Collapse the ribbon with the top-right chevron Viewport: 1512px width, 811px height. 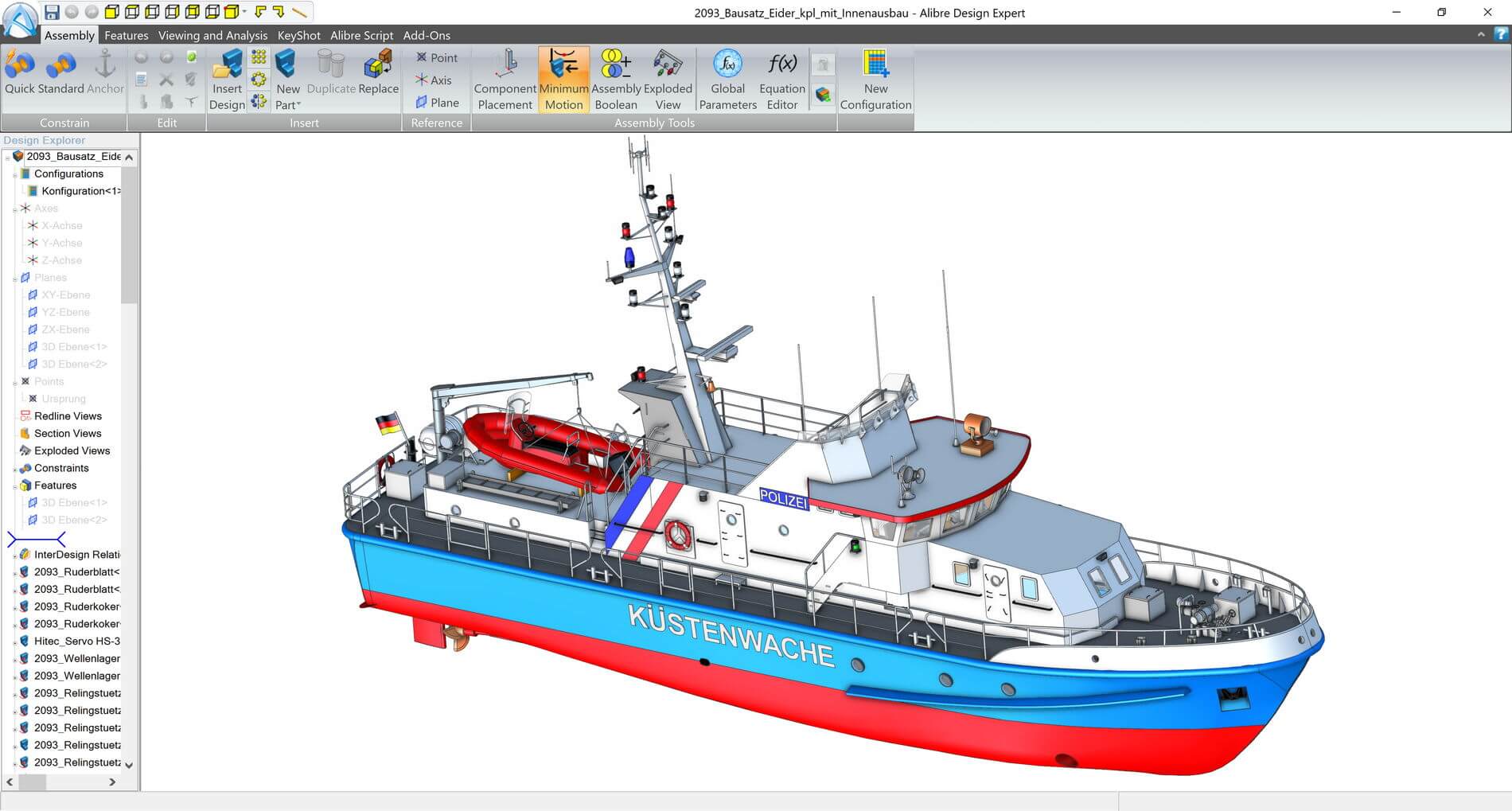(1481, 34)
